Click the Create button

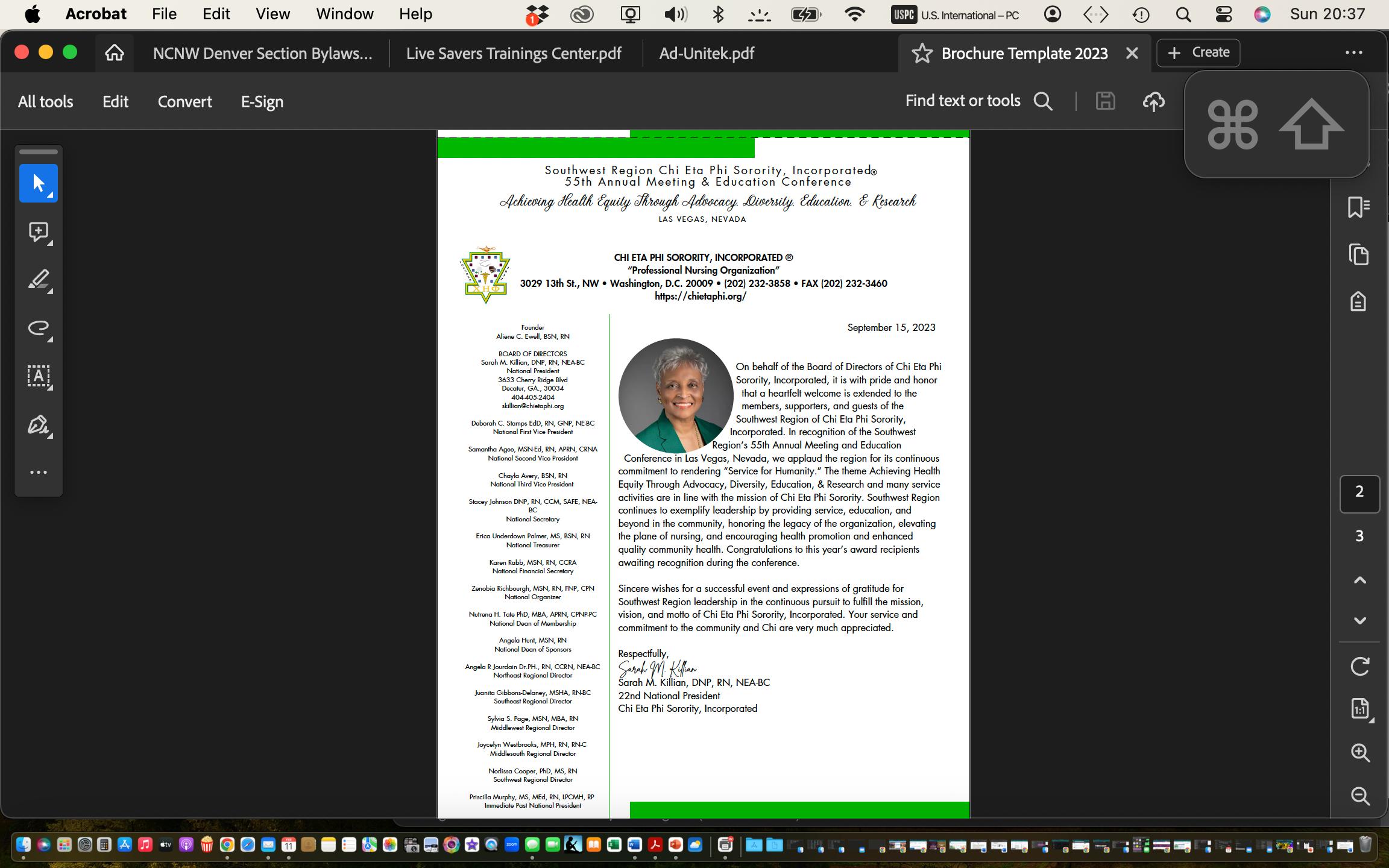(1198, 53)
